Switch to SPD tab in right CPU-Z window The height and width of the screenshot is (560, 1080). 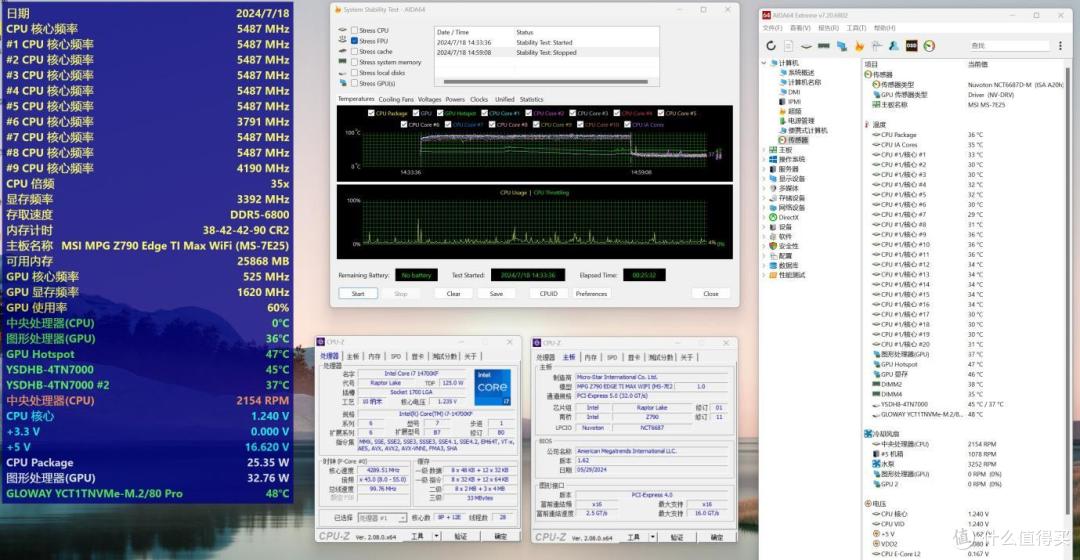pos(612,357)
